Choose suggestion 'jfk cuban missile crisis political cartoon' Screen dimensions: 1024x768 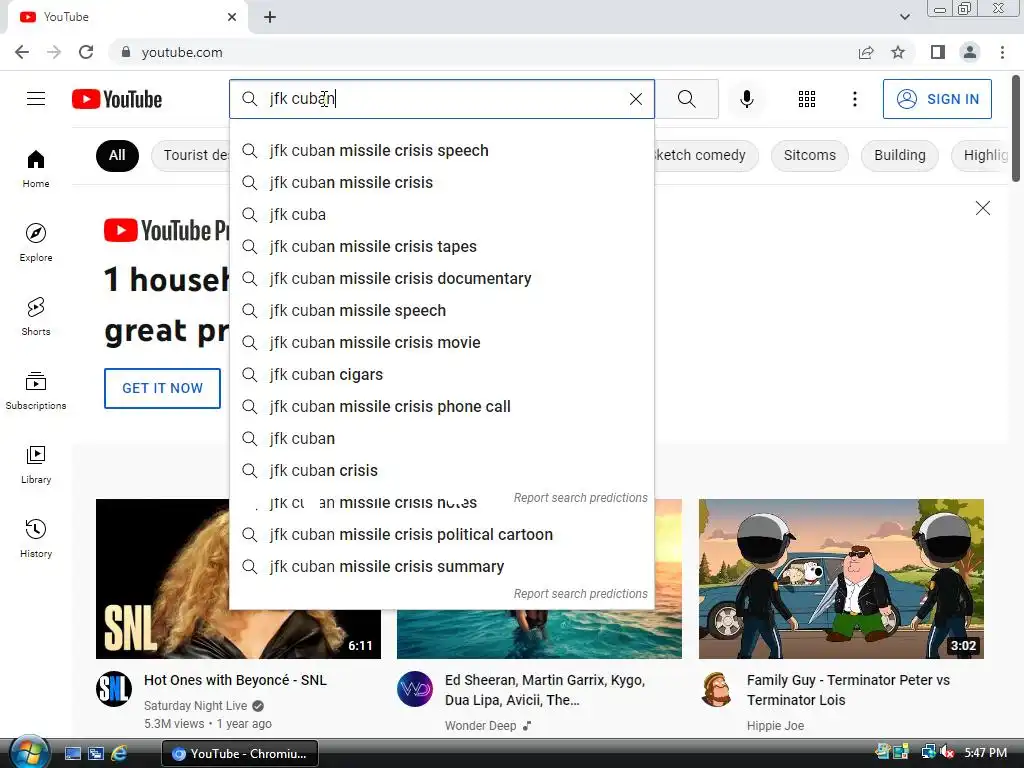coord(441,535)
